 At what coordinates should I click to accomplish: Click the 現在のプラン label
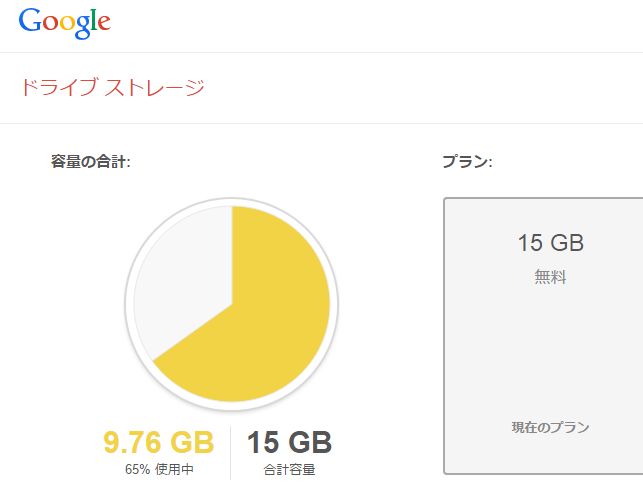(x=550, y=427)
